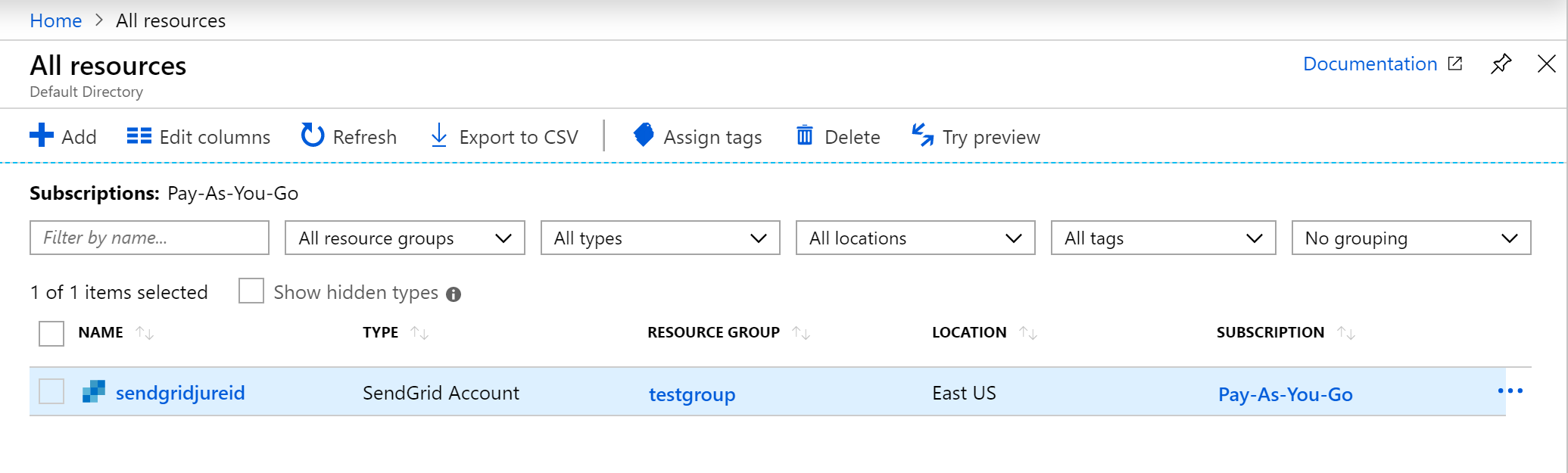The width and height of the screenshot is (1568, 473).
Task: Click the Pay-As-You-Go text beside the Subscriptions label
Action: click(x=233, y=193)
